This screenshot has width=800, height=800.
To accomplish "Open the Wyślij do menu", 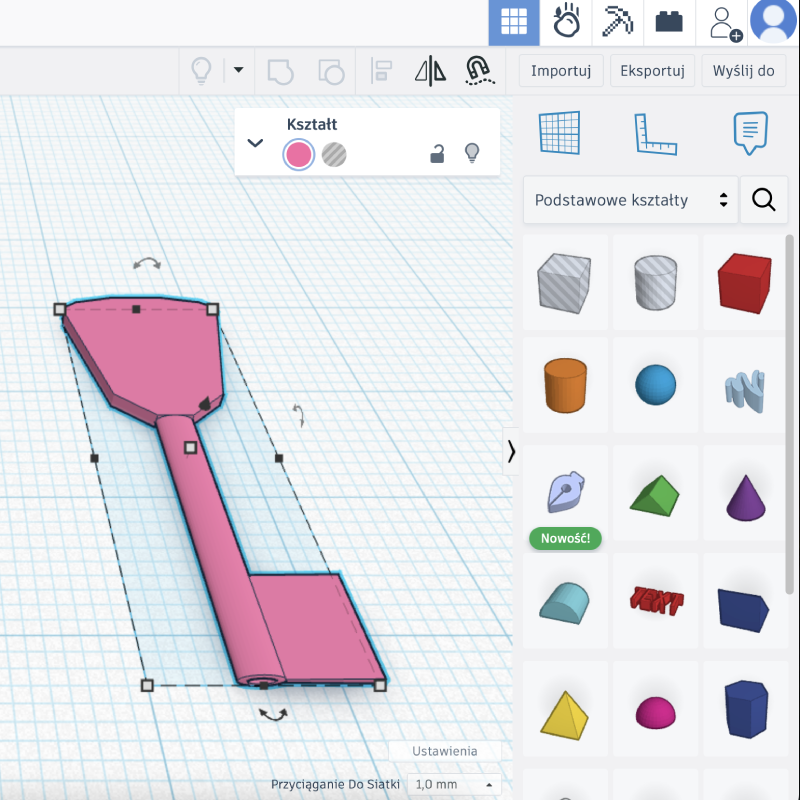I will tap(743, 71).
